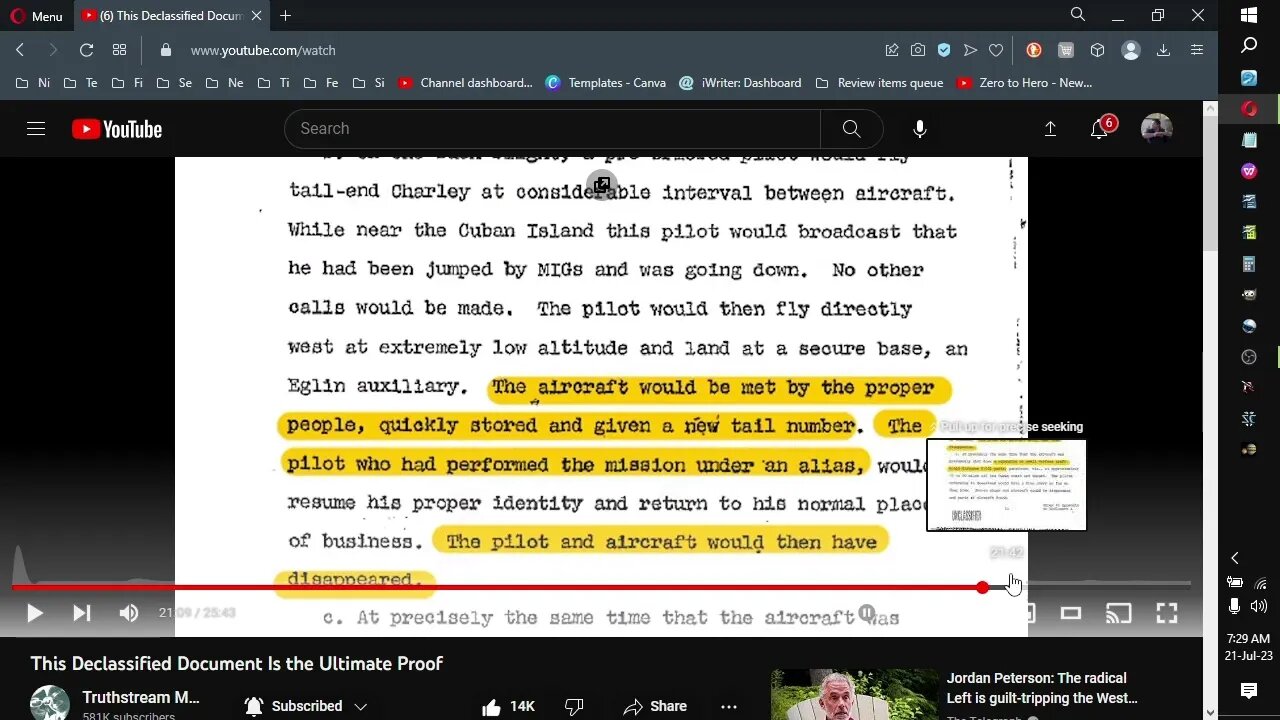1280x720 pixels.
Task: Open Opera Speed Dial start page
Action: click(119, 50)
